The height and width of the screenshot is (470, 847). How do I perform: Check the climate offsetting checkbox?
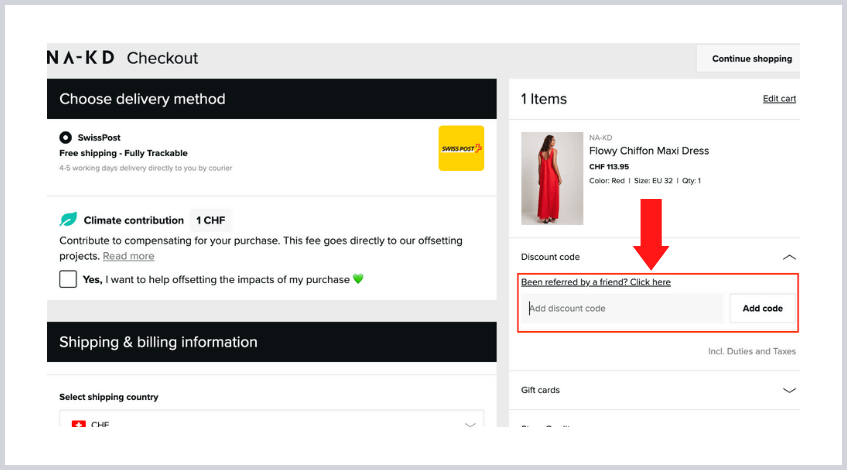pyautogui.click(x=68, y=279)
